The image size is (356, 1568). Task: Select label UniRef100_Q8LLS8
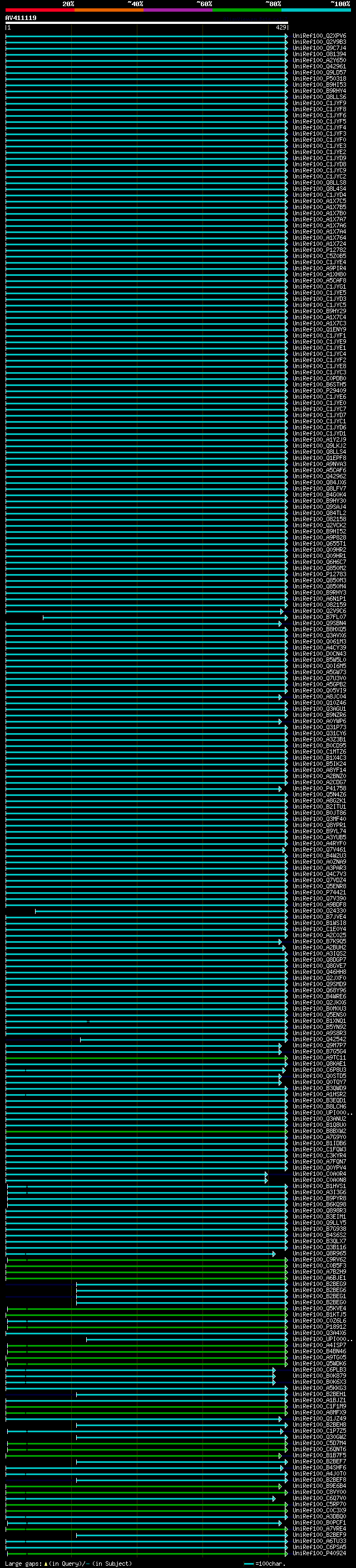pos(319,182)
